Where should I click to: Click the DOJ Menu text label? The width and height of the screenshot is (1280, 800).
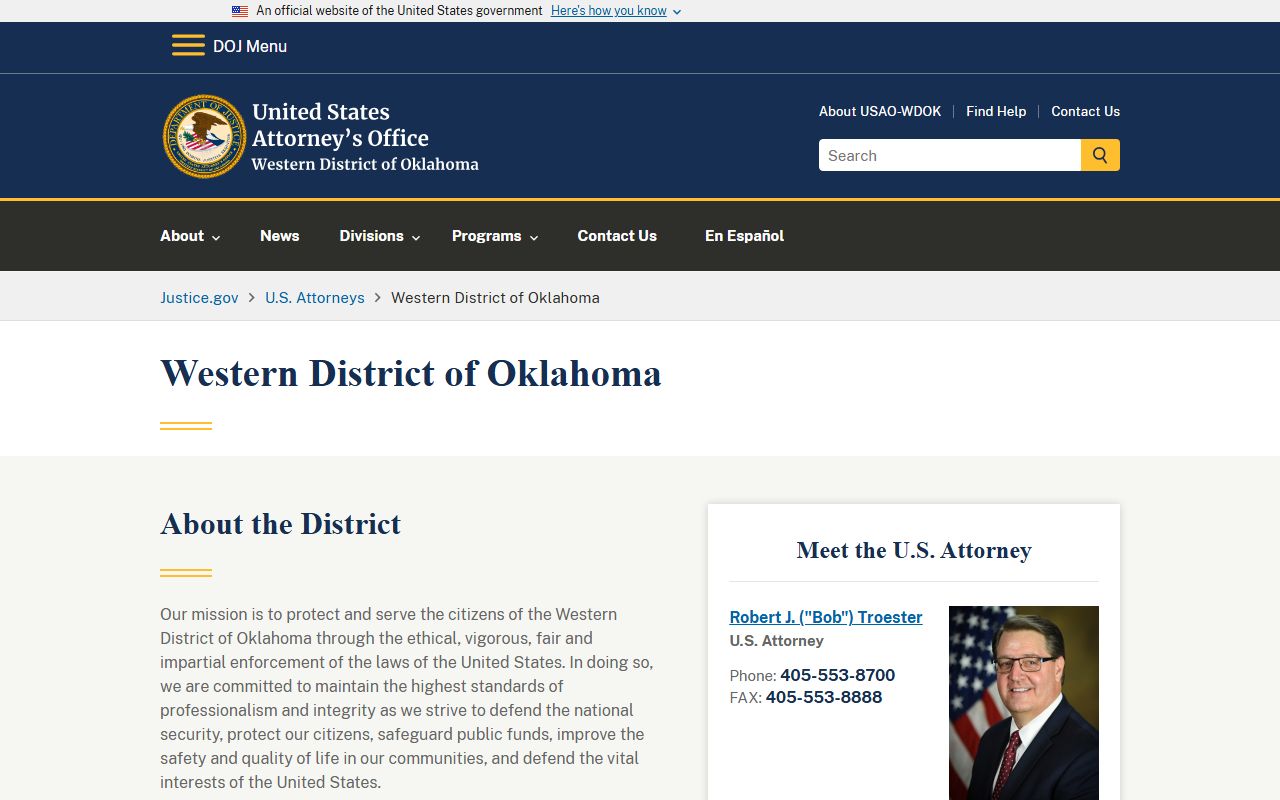[250, 46]
